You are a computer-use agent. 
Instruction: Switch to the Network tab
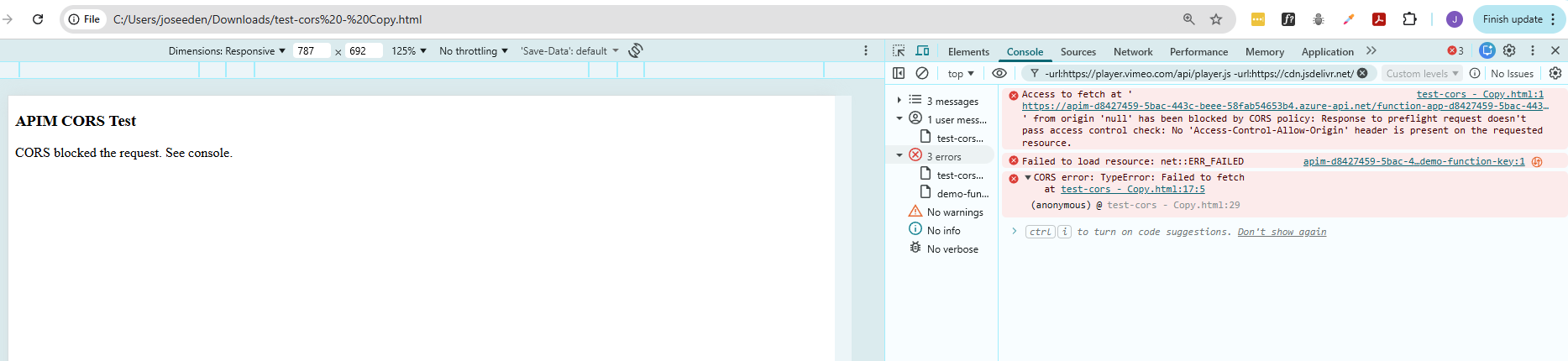[x=1133, y=52]
